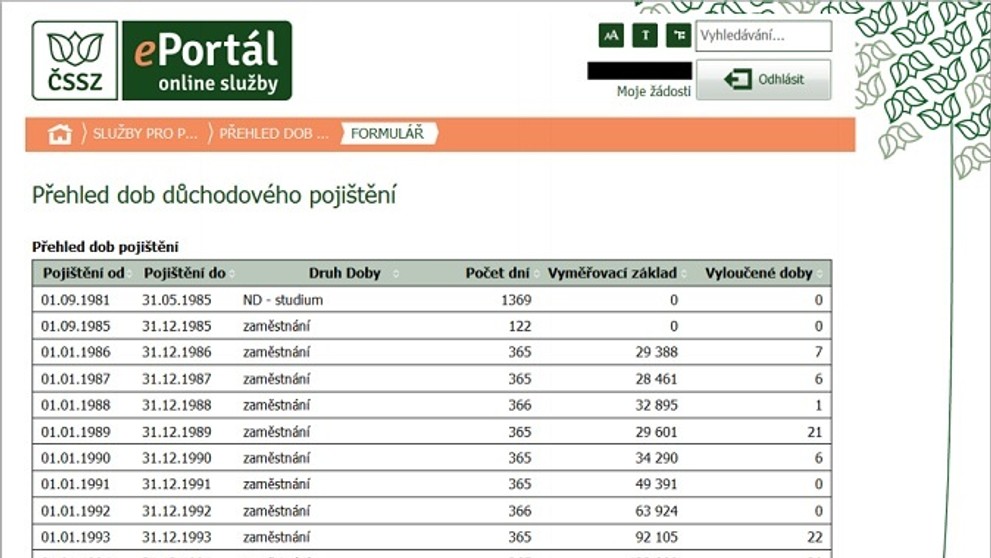Select the date cell 01.01.1993
The image size is (991, 558).
pyautogui.click(x=75, y=537)
